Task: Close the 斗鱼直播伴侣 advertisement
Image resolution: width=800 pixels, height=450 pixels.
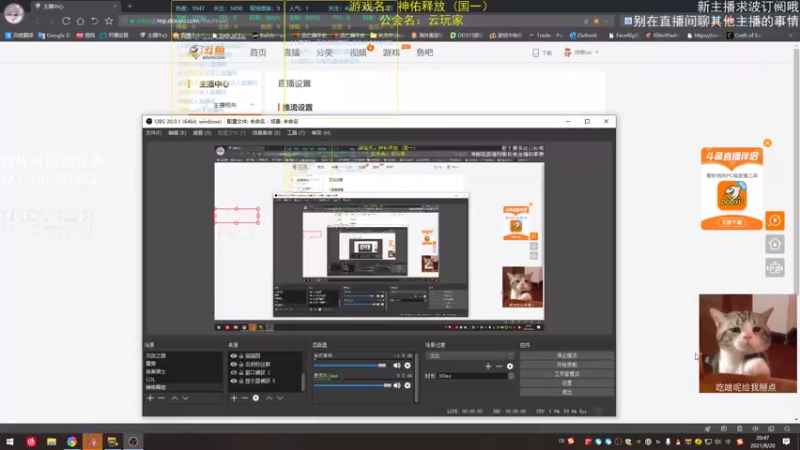Action: coord(767,143)
